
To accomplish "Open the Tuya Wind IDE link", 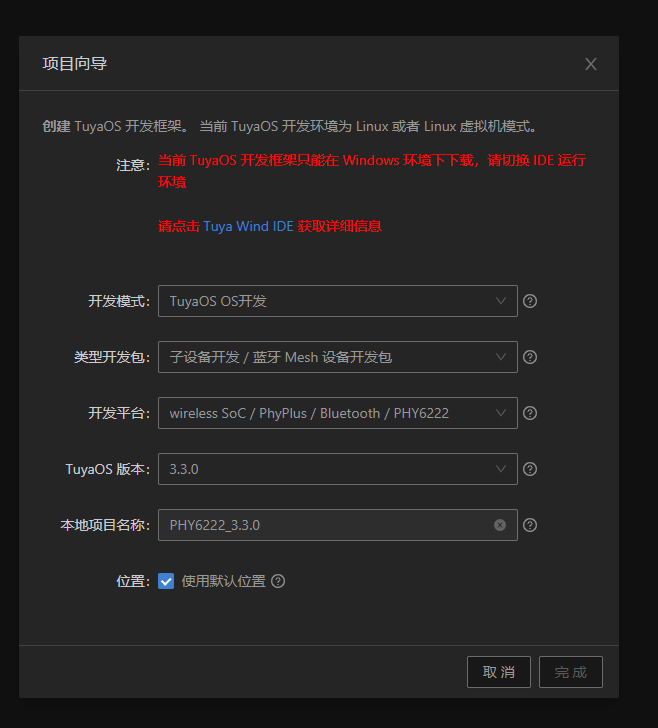I will click(248, 227).
